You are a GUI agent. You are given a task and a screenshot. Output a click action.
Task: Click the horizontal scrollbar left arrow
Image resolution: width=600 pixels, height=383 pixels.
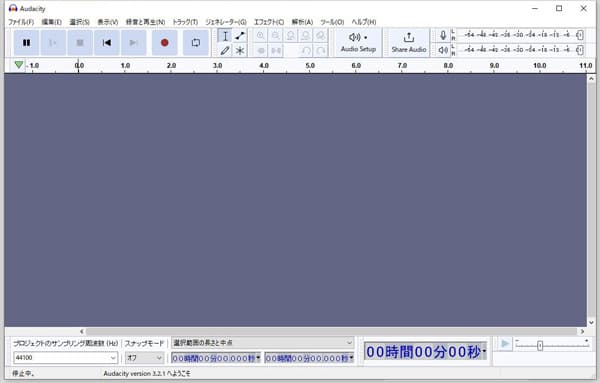tap(82, 331)
